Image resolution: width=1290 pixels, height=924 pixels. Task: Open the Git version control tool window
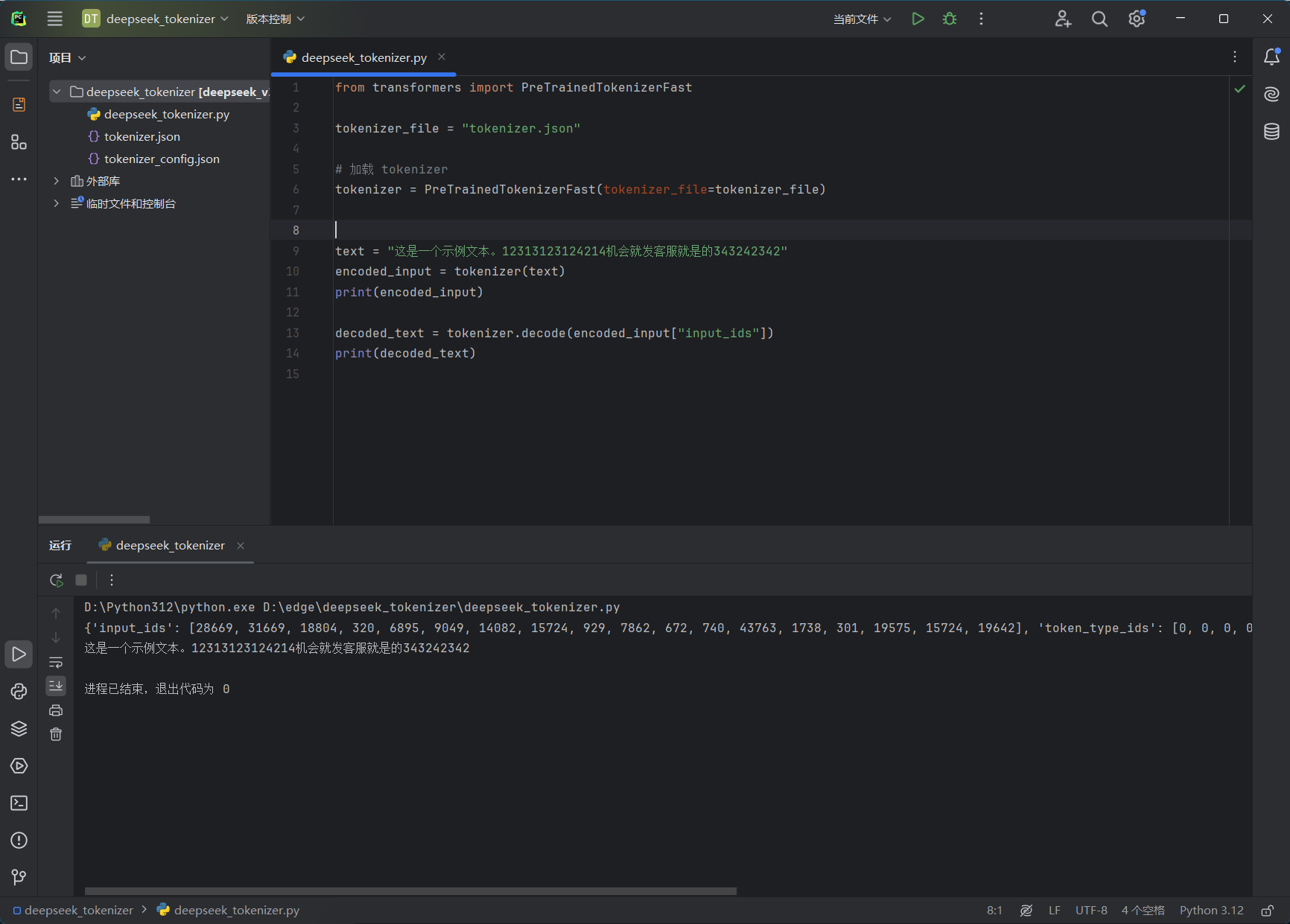coord(19,877)
